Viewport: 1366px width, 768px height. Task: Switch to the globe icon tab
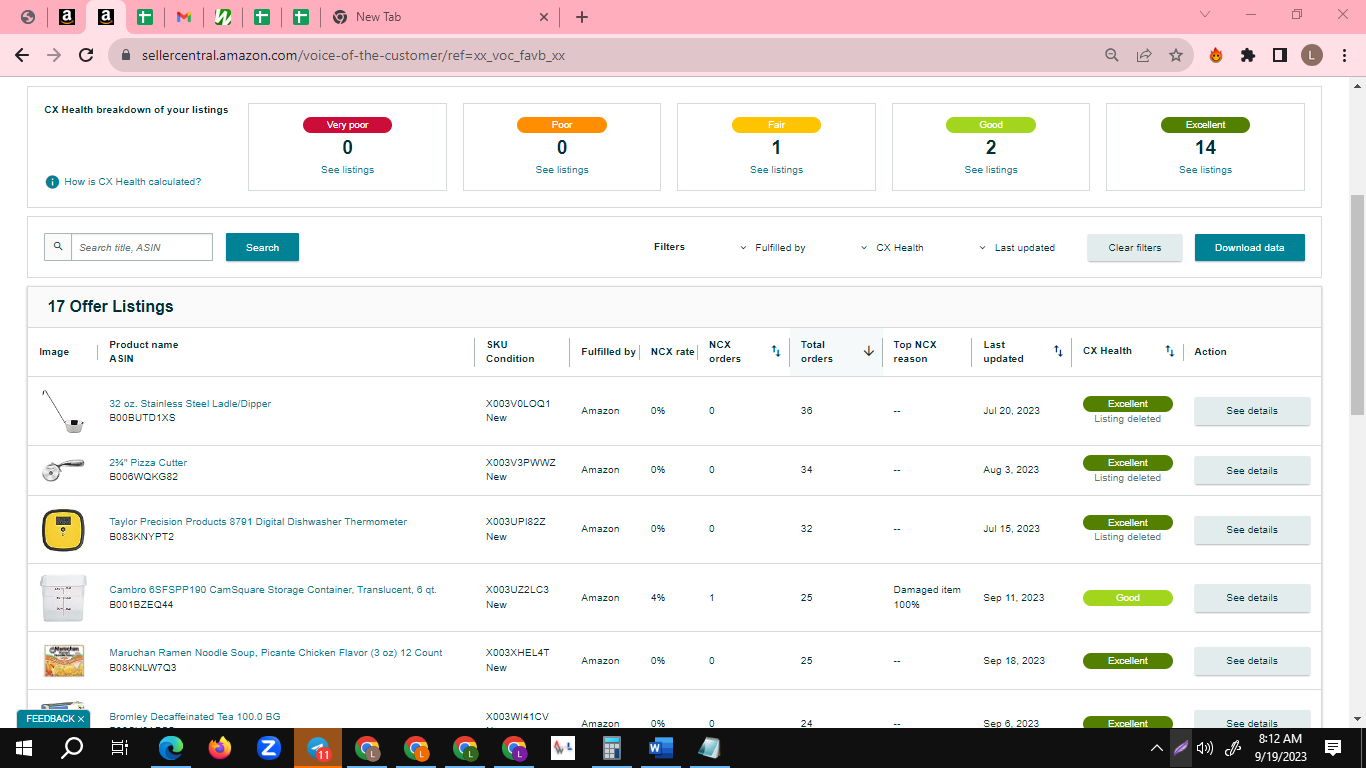[27, 17]
